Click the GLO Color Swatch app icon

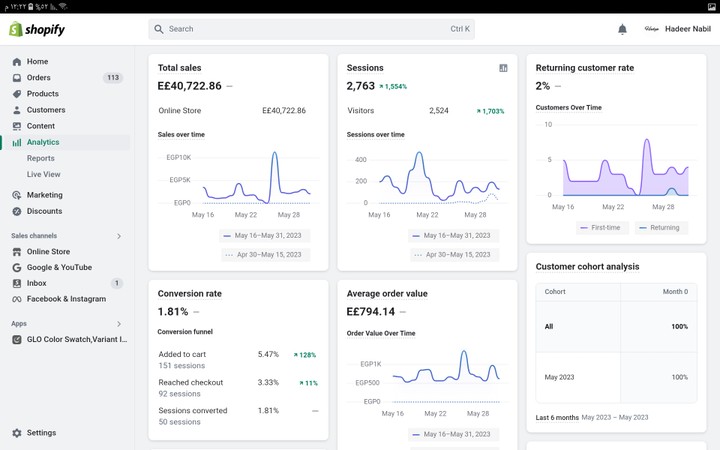(17, 339)
